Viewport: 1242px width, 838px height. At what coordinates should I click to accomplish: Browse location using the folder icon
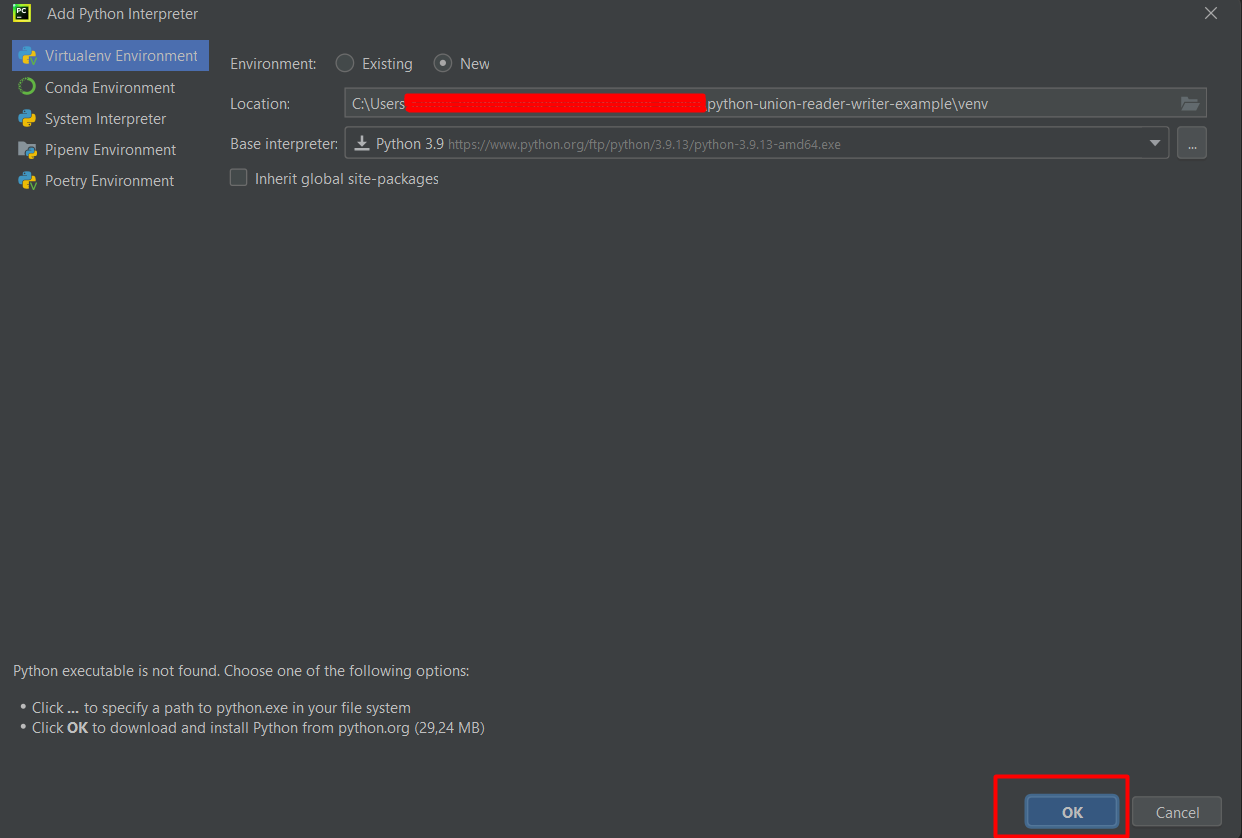tap(1189, 103)
